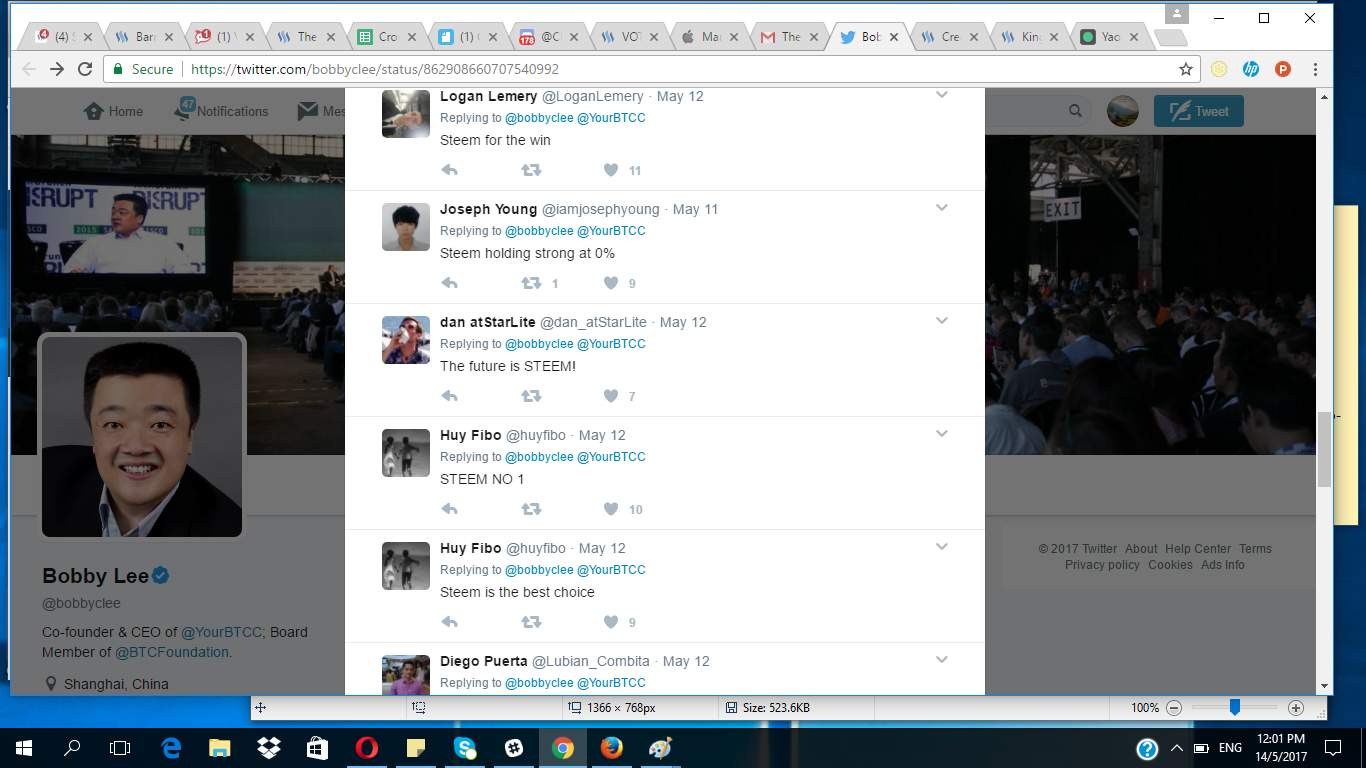Retweet 'The future is STEEM!' tweet

click(x=531, y=396)
